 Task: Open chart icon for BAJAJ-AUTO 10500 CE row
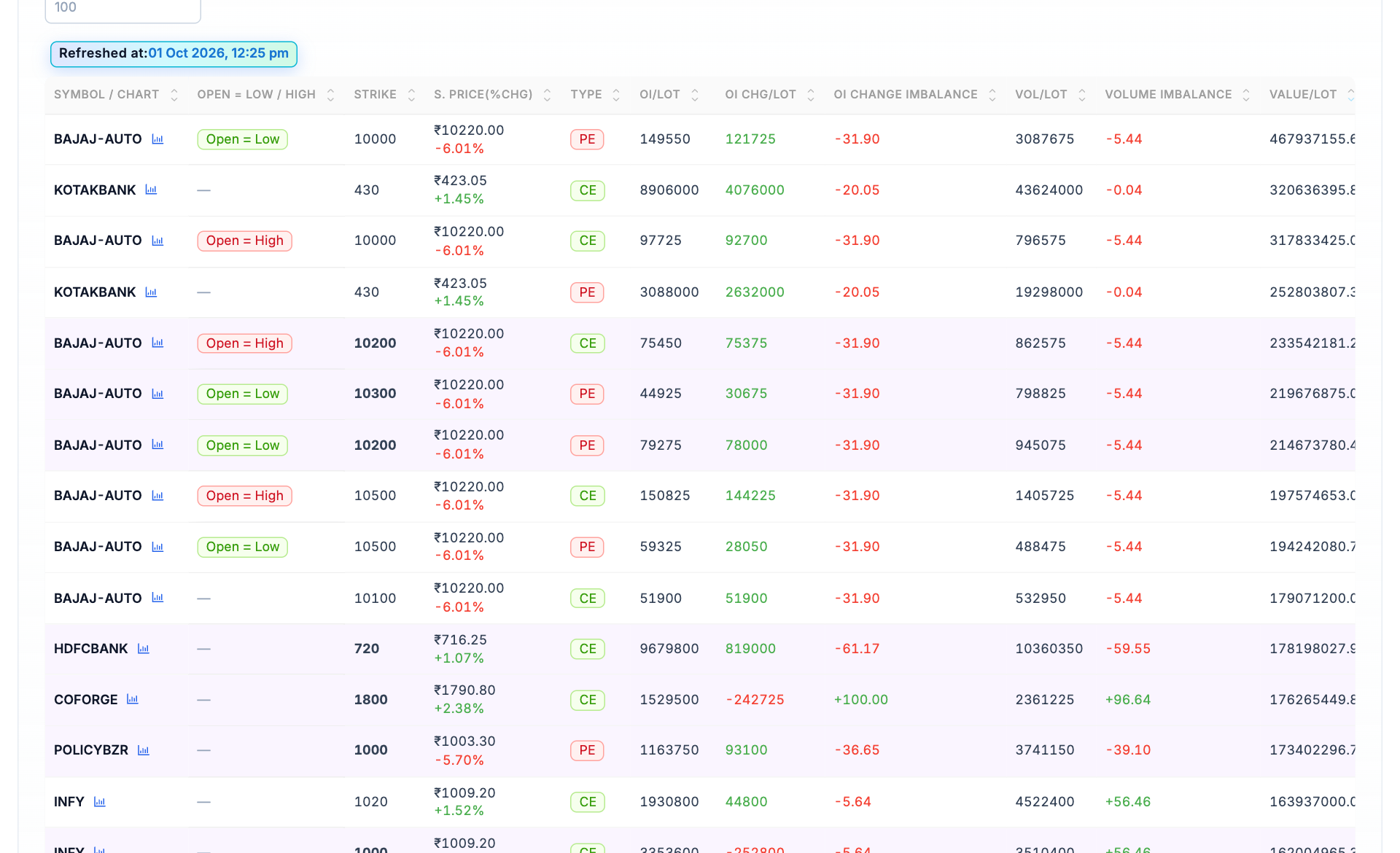click(x=157, y=496)
